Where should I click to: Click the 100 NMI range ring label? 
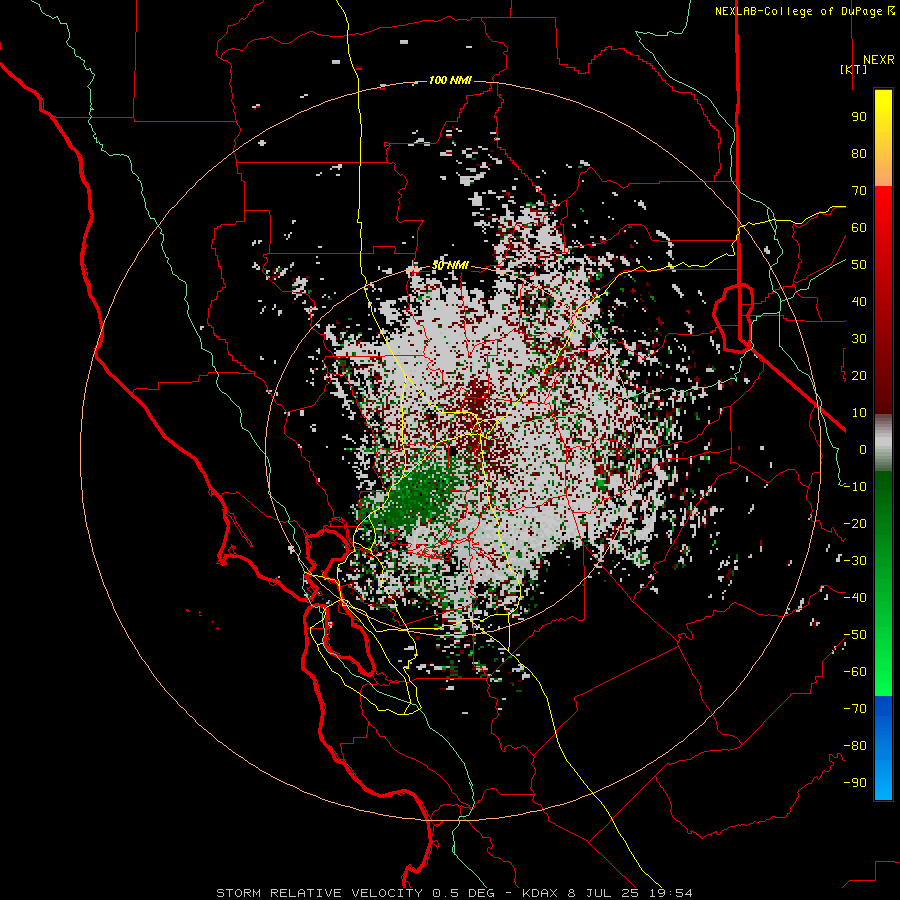[450, 80]
